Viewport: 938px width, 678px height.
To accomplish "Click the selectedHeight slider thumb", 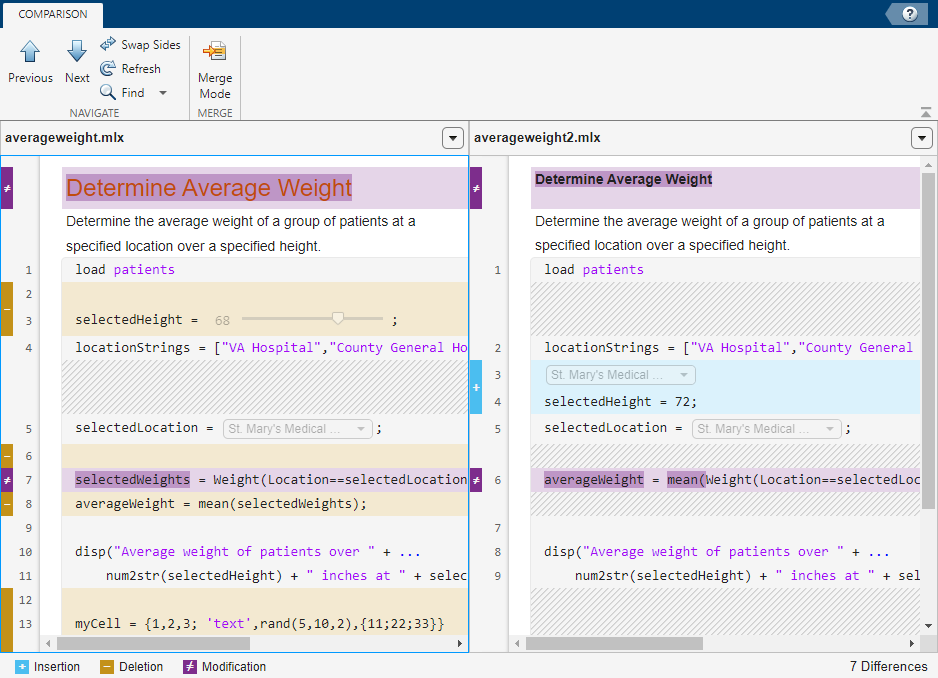I will point(338,318).
